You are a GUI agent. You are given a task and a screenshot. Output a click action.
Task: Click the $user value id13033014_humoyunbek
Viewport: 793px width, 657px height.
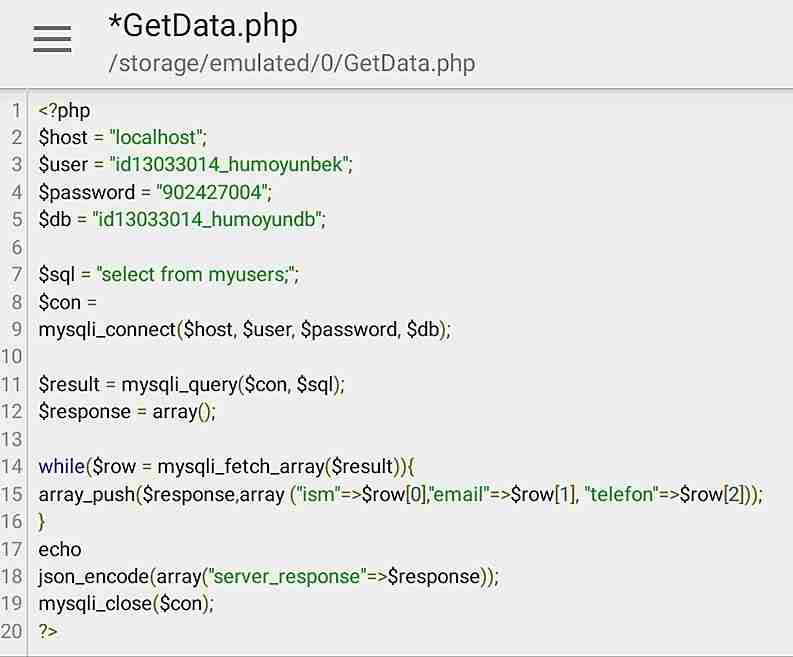[229, 165]
